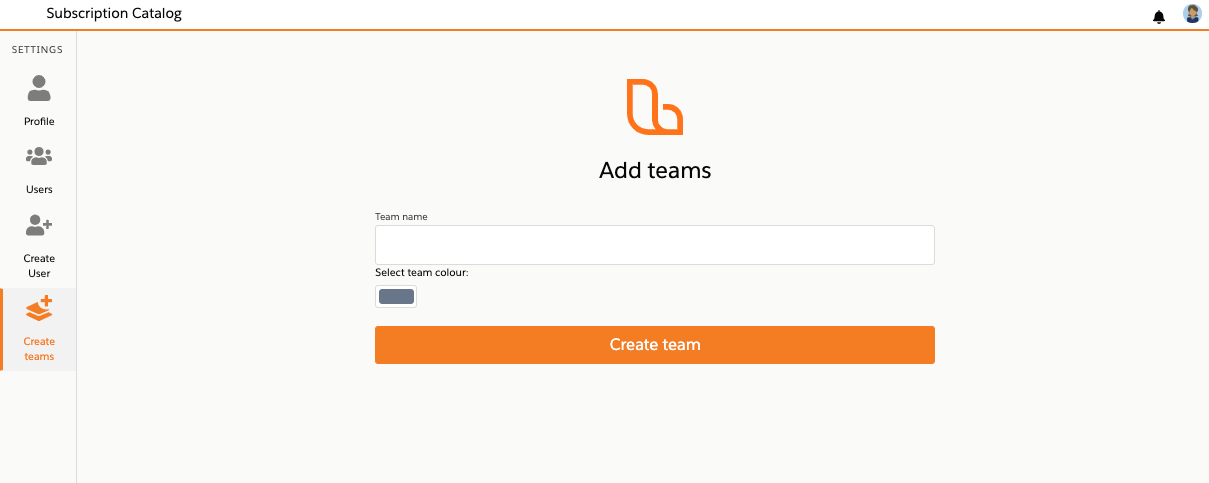Select the Create teams label

39,349
